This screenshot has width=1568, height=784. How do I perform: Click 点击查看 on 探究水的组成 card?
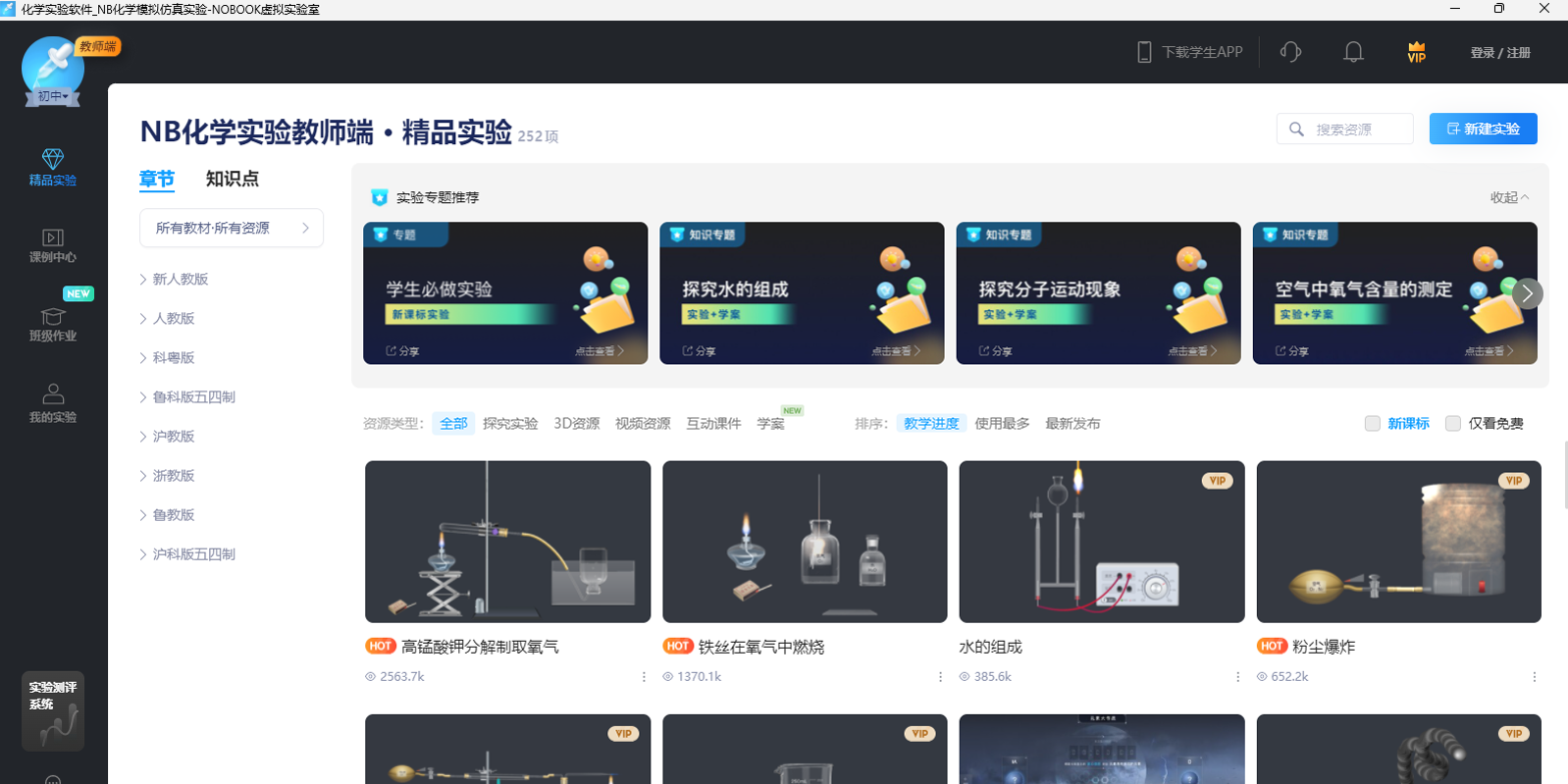895,350
